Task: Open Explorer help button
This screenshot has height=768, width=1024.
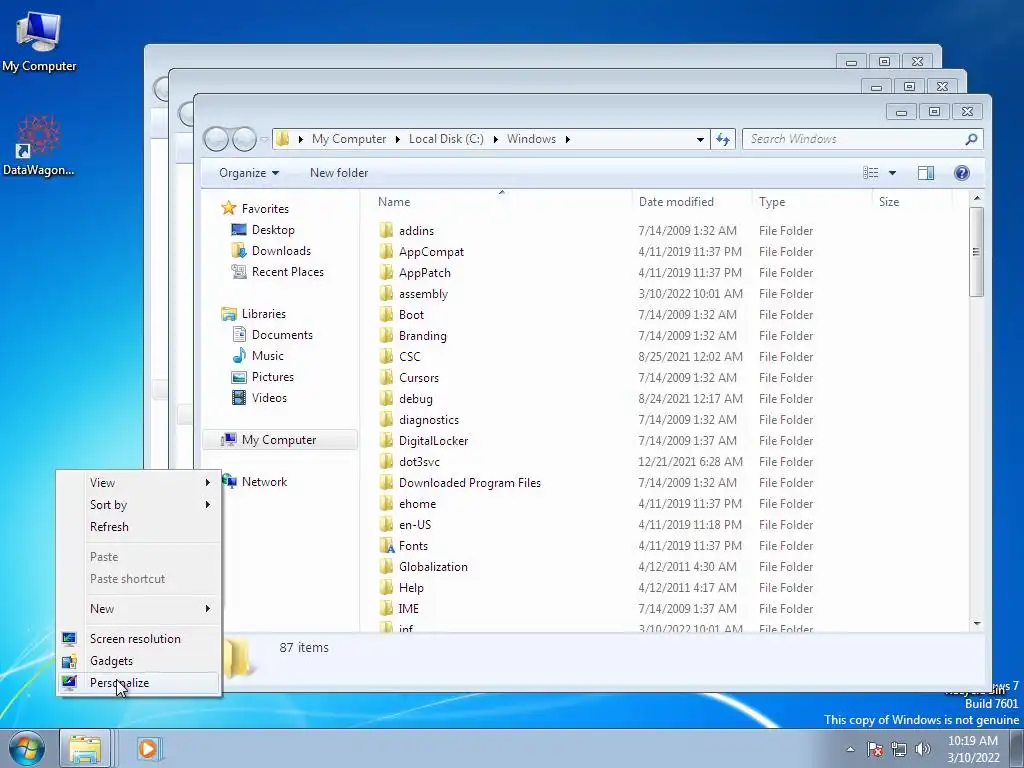Action: point(961,173)
